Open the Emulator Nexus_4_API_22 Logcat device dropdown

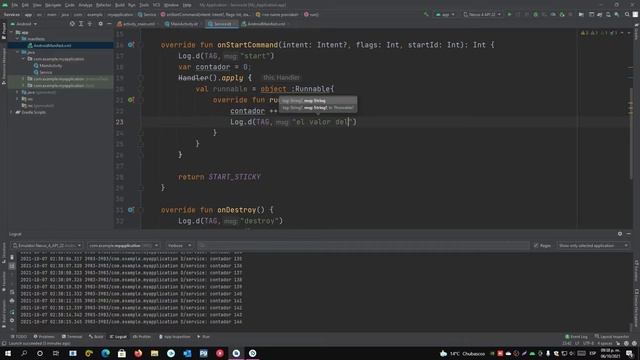click(x=47, y=245)
